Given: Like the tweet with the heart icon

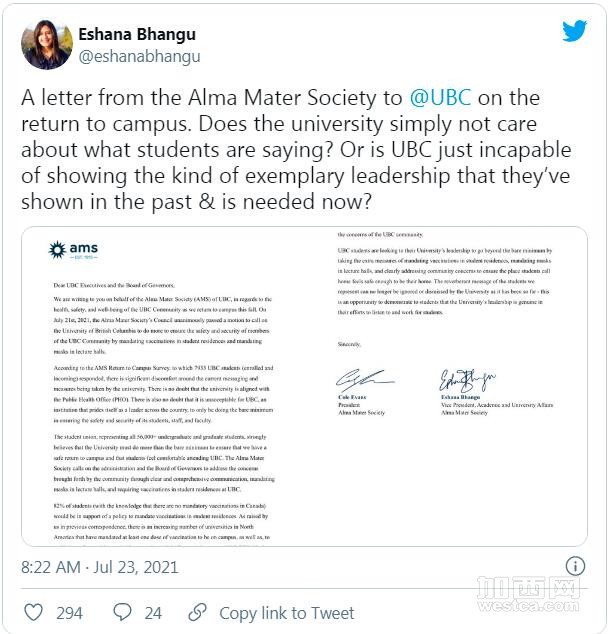Looking at the screenshot, I should (33, 612).
